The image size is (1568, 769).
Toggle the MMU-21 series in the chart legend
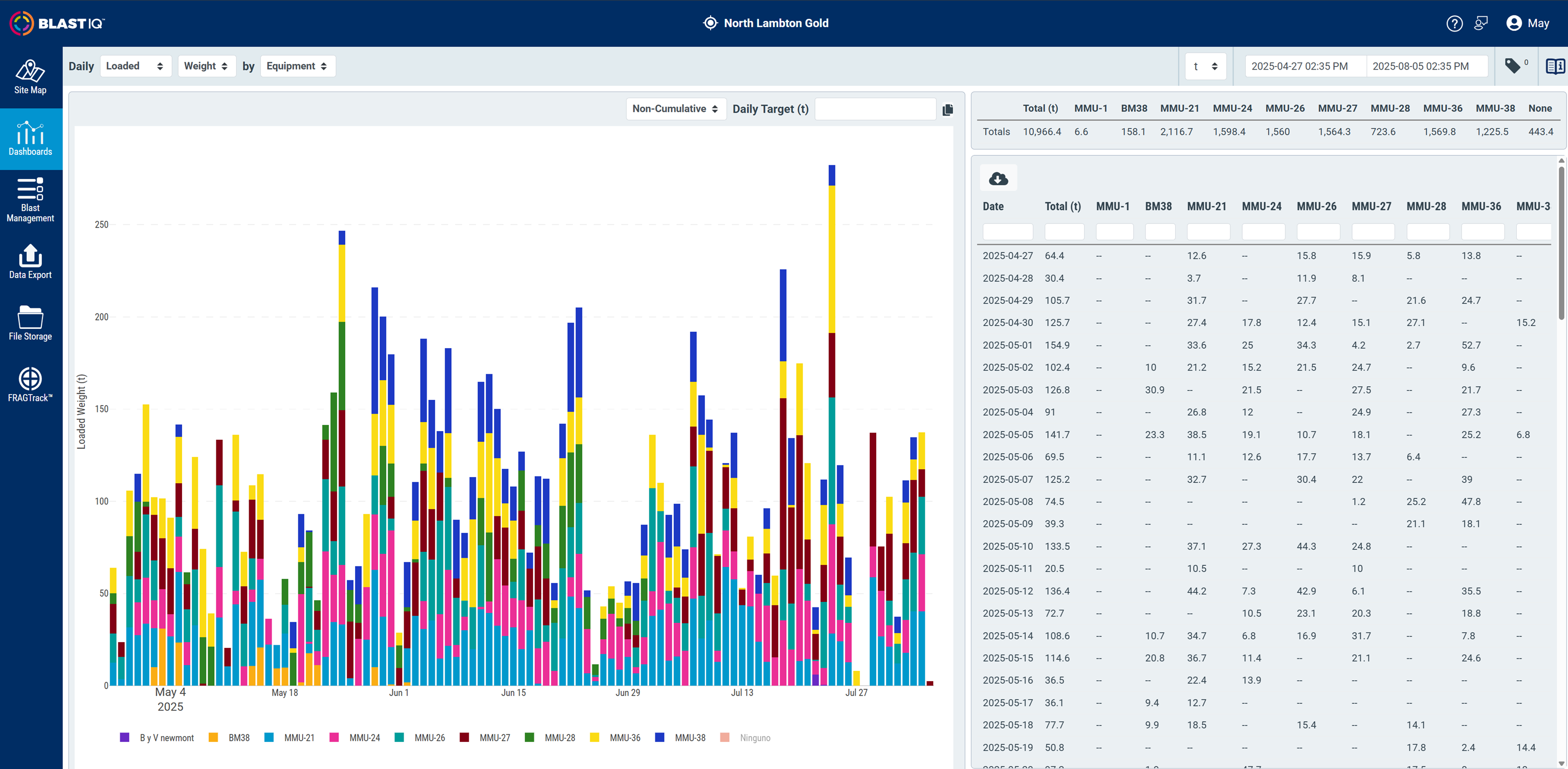[290, 737]
